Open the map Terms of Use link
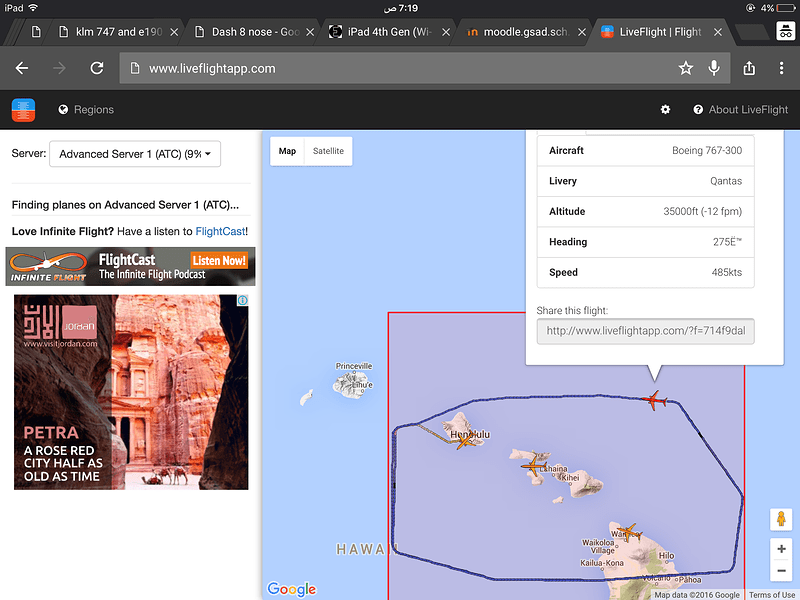This screenshot has width=800, height=600. 771,595
